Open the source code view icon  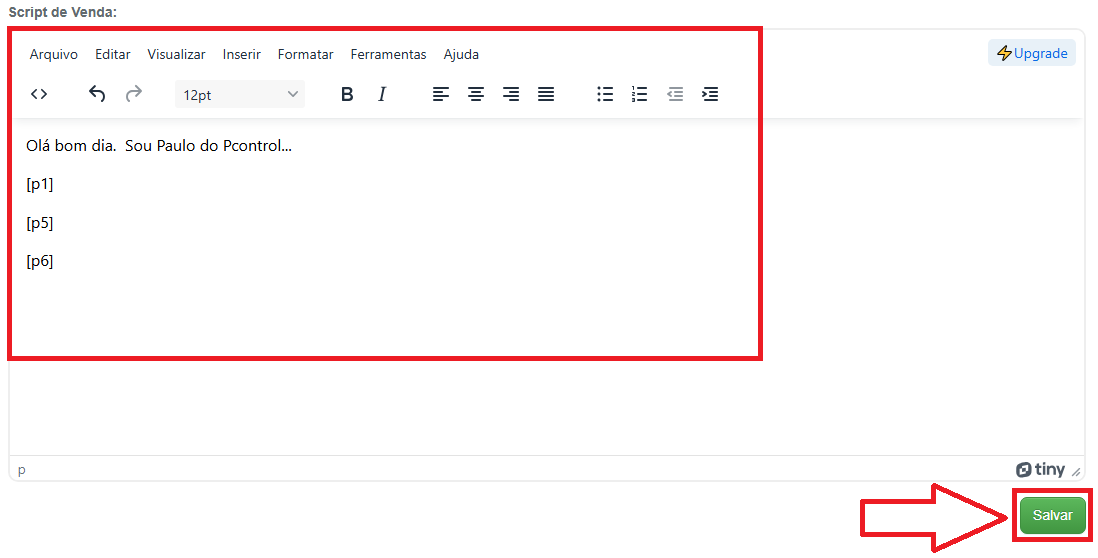pos(39,94)
